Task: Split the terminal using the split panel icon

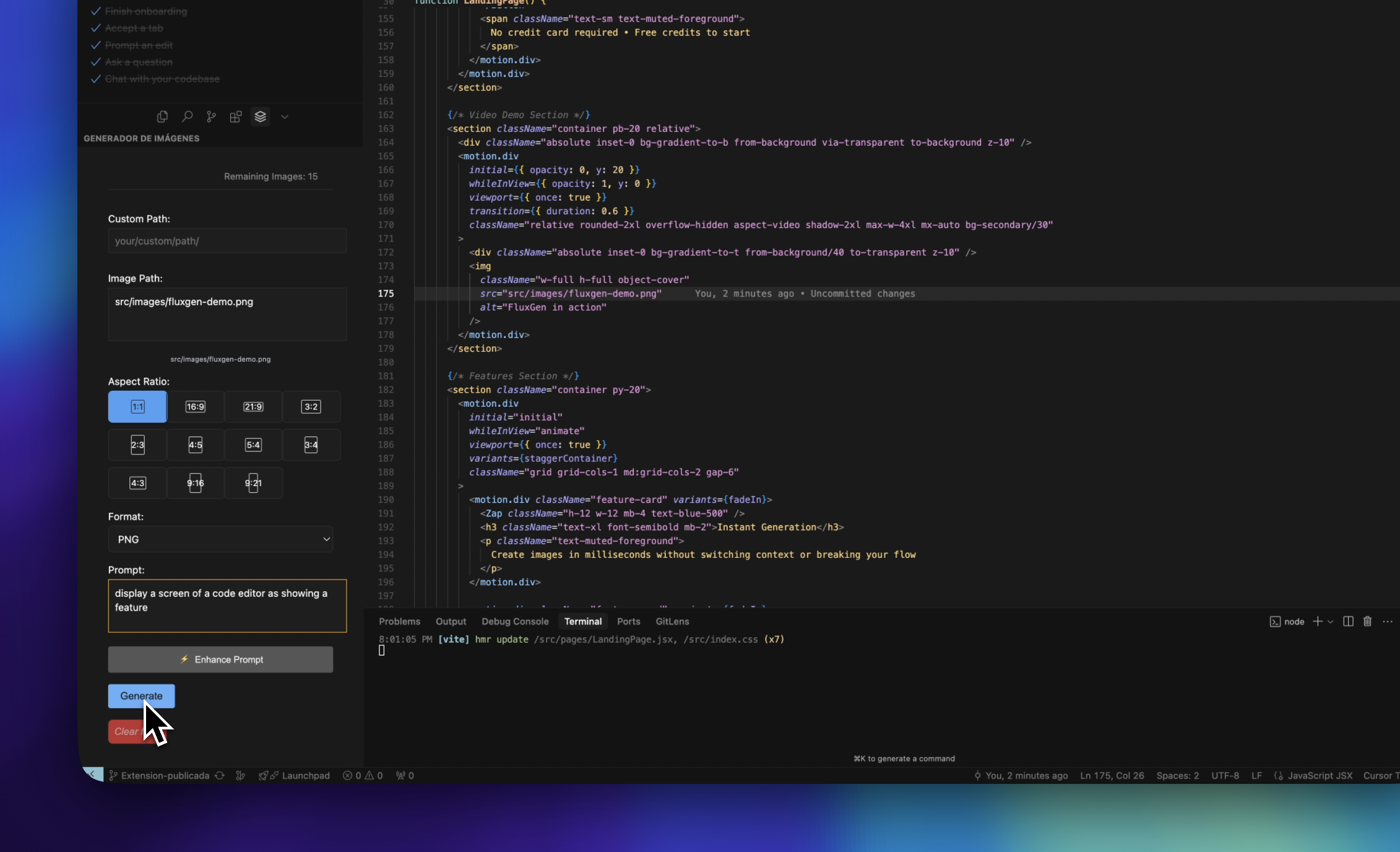Action: [x=1348, y=621]
